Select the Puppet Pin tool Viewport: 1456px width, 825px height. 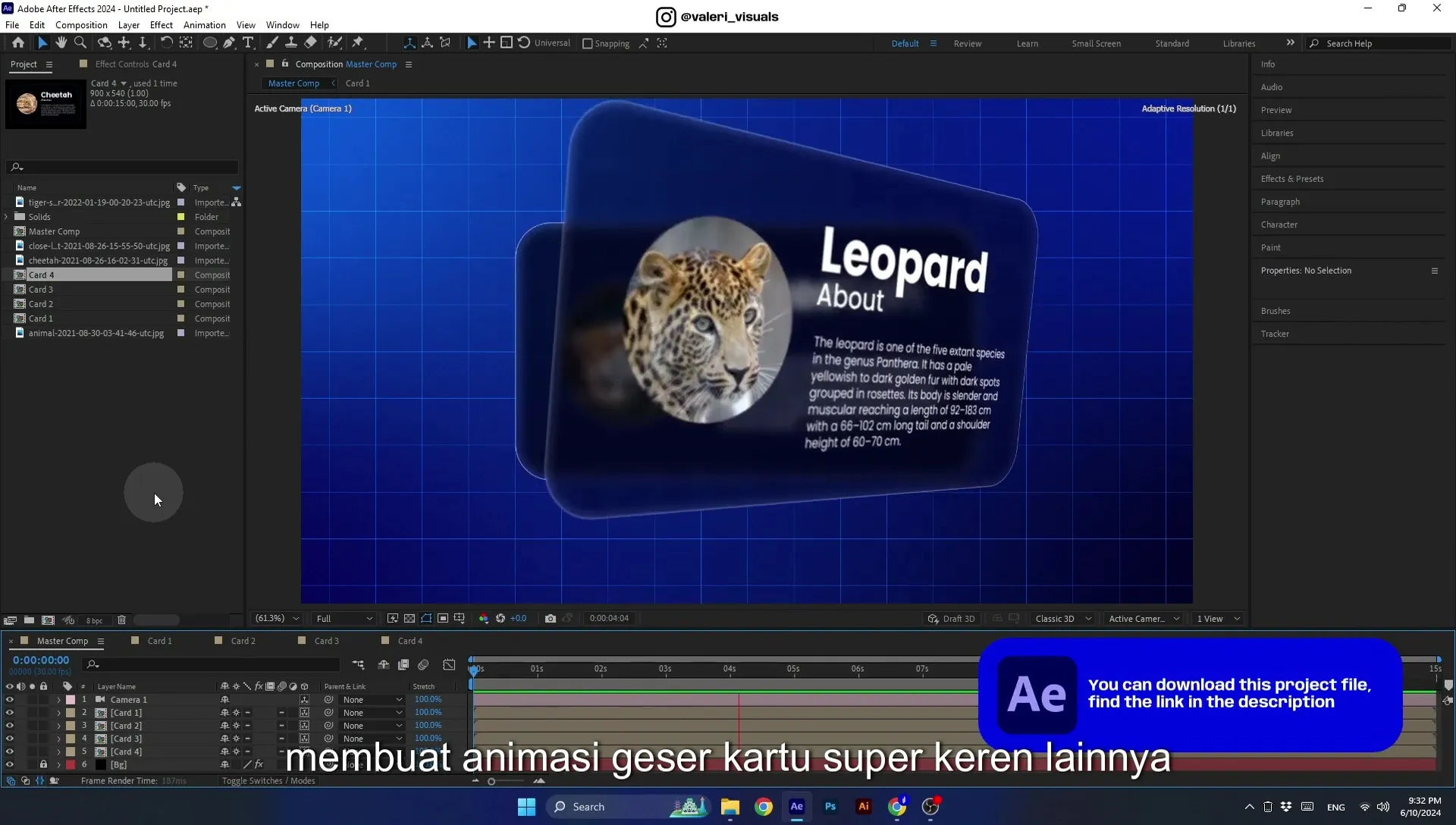[358, 43]
